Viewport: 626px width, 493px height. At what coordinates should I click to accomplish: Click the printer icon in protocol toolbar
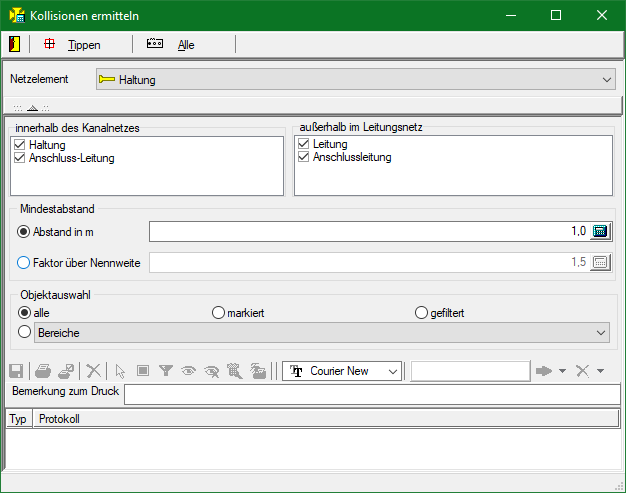pos(43,371)
